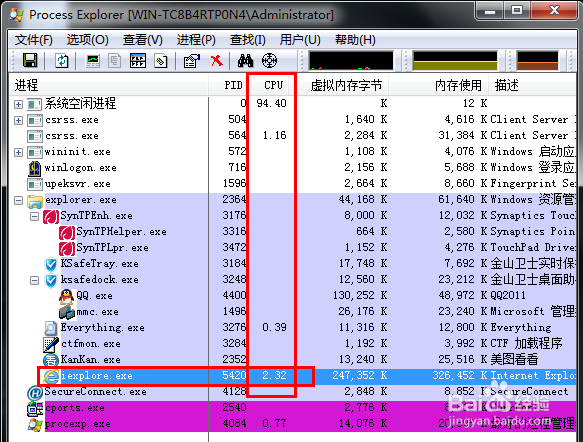Click the CPU usage history mini graph
The image size is (583, 442).
(351, 61)
